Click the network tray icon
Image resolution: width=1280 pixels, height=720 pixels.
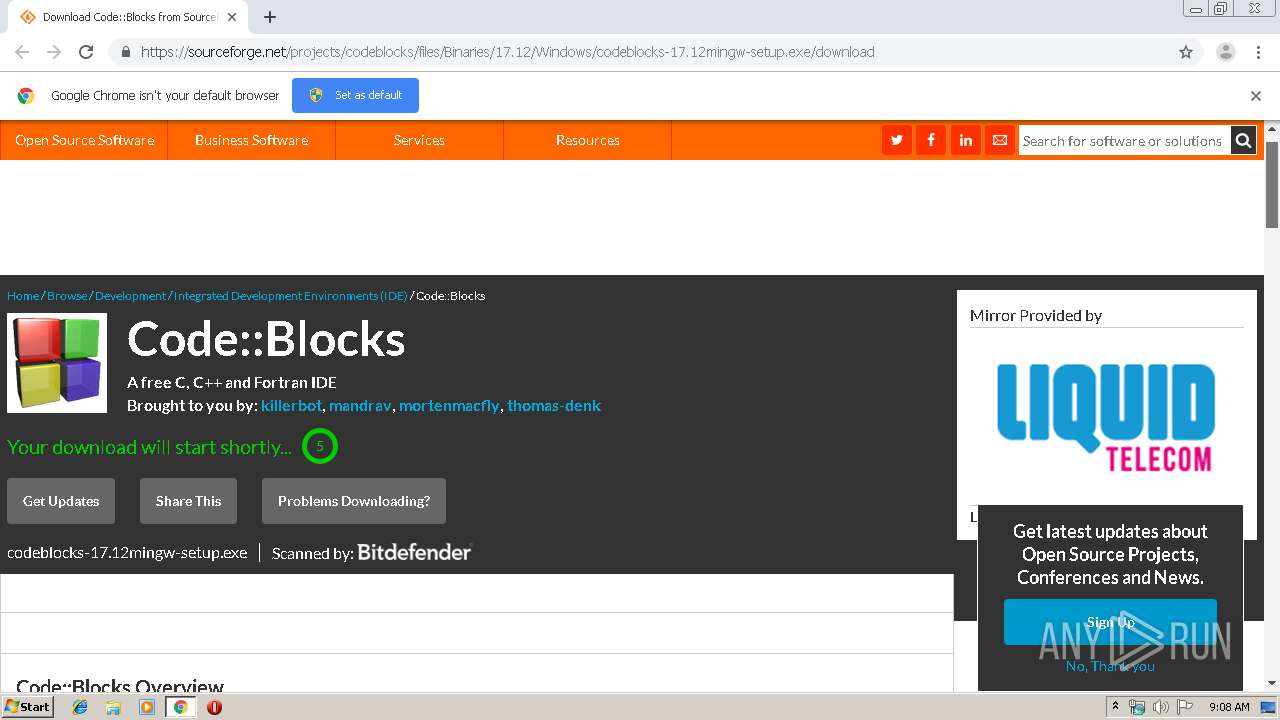click(1137, 707)
